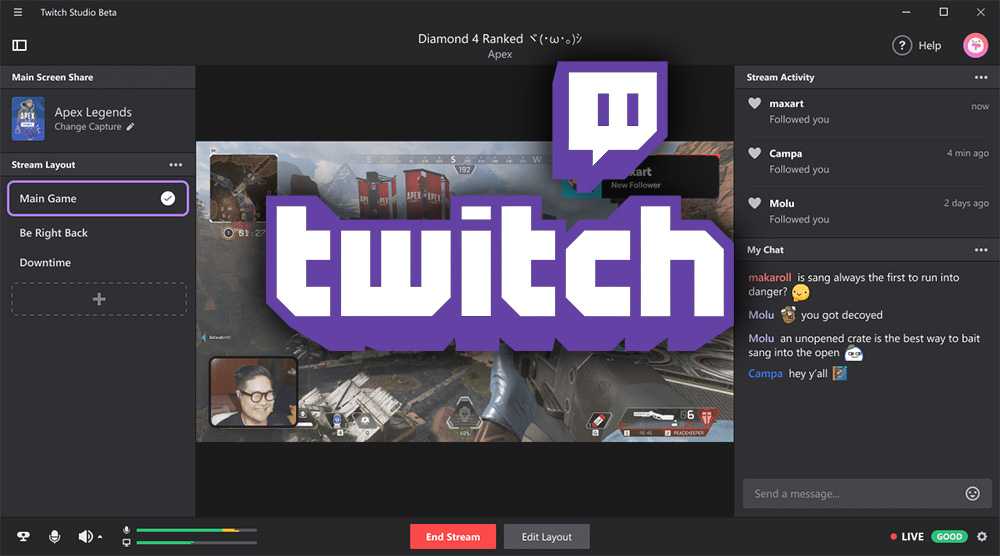Viewport: 1000px width, 556px height.
Task: Click heart icon beside Molu follow
Action: [754, 203]
